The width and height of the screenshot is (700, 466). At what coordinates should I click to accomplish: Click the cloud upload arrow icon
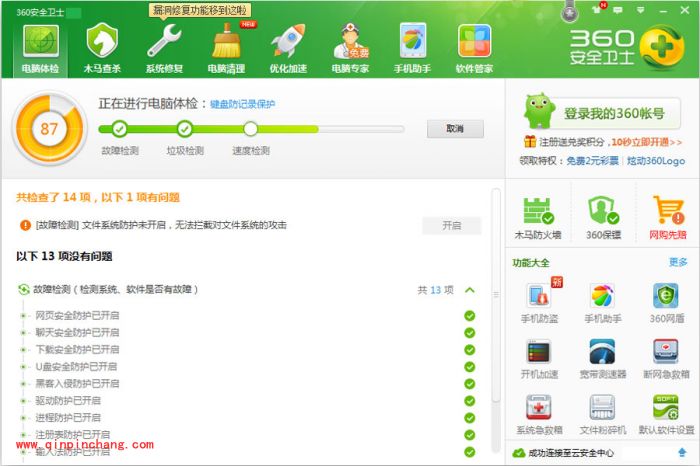click(682, 453)
